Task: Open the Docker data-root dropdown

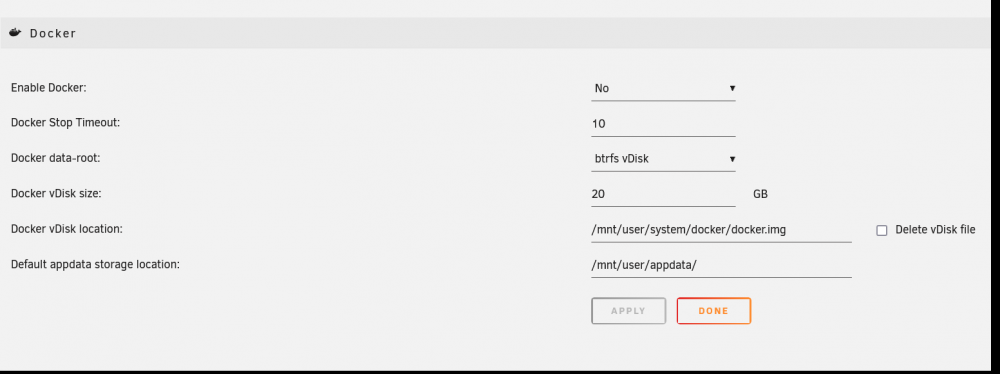Action: coord(663,159)
